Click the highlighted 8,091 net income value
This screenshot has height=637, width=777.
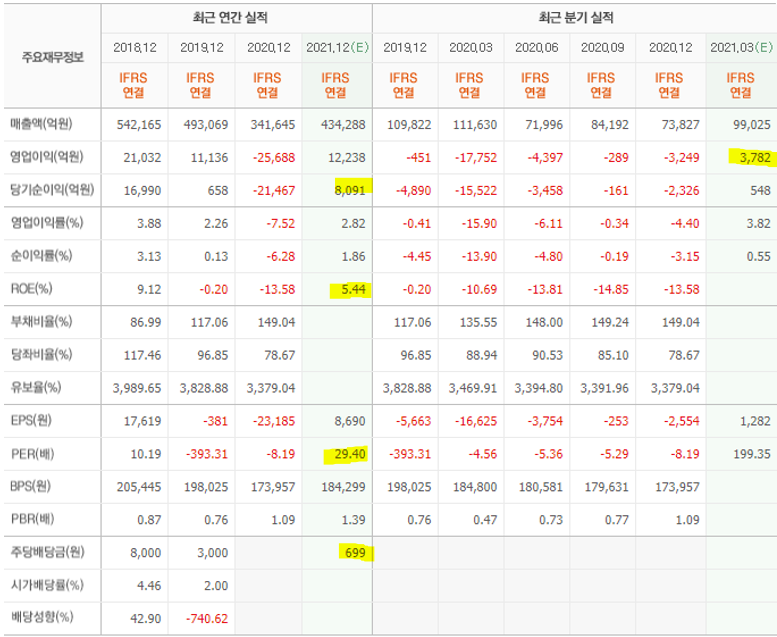click(350, 190)
